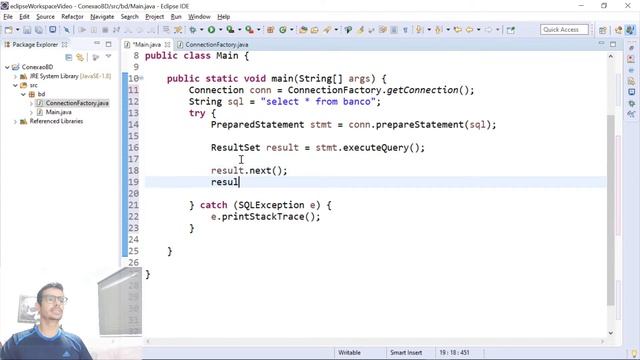Image resolution: width=640 pixels, height=360 pixels.
Task: Go to Last Edit Location icon
Action: [x=458, y=30]
